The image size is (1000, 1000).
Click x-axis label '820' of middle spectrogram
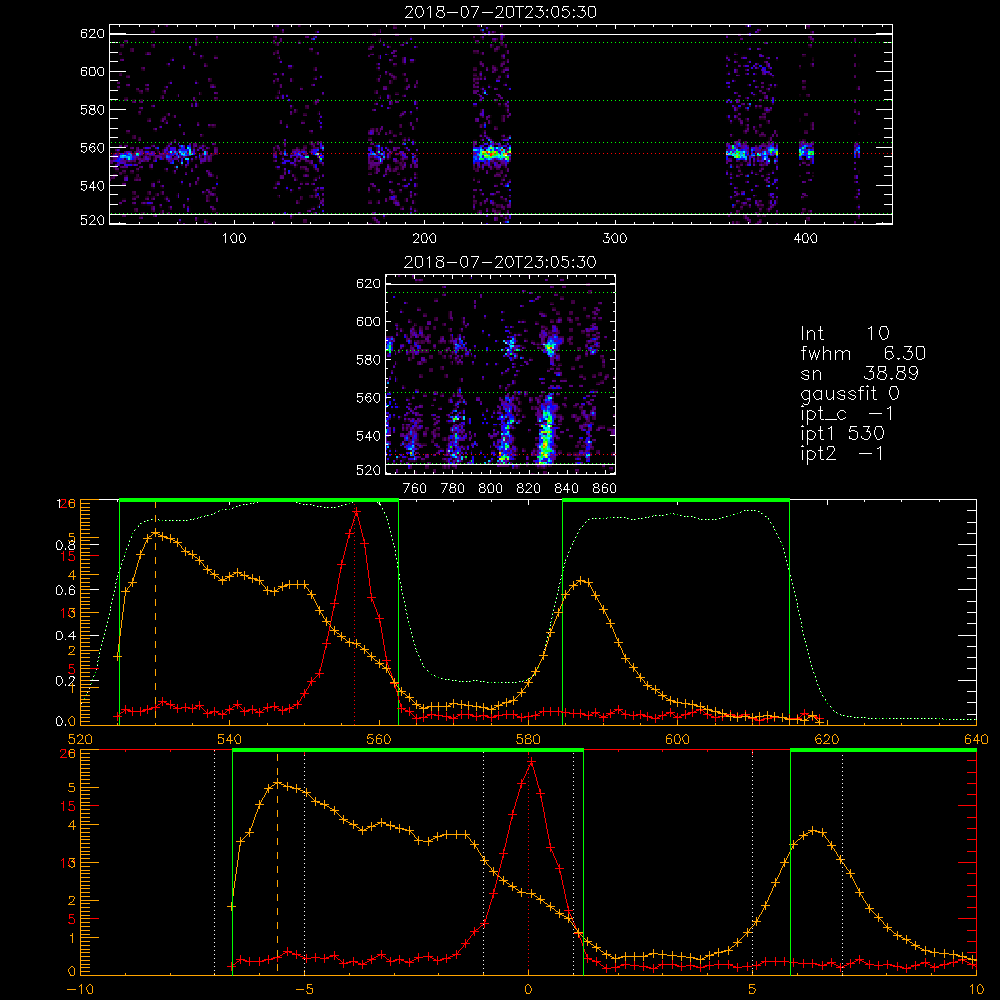click(x=529, y=489)
